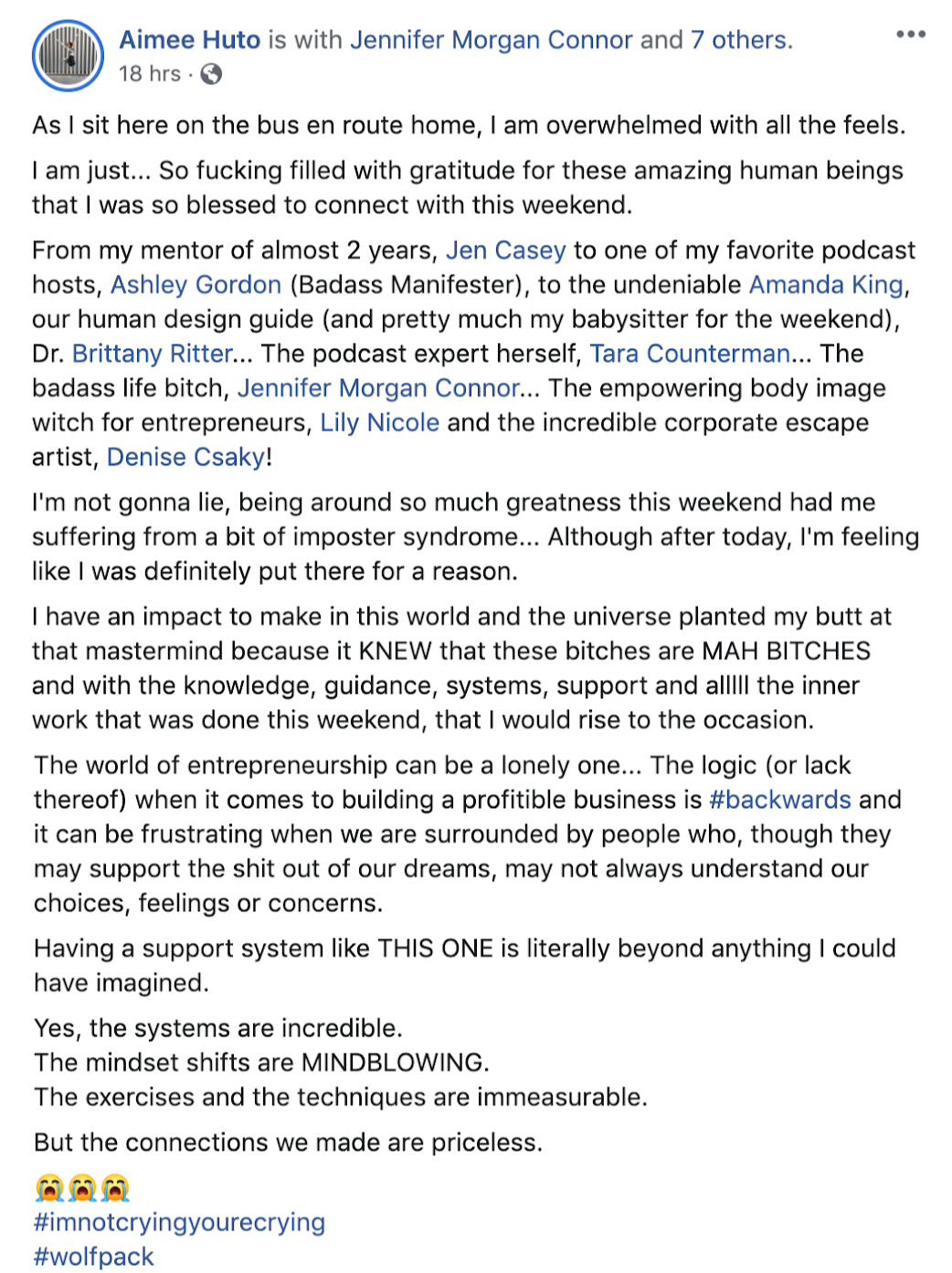Open Aimee Huto's profile picture
Screen dimensions: 952x1273
(x=69, y=55)
